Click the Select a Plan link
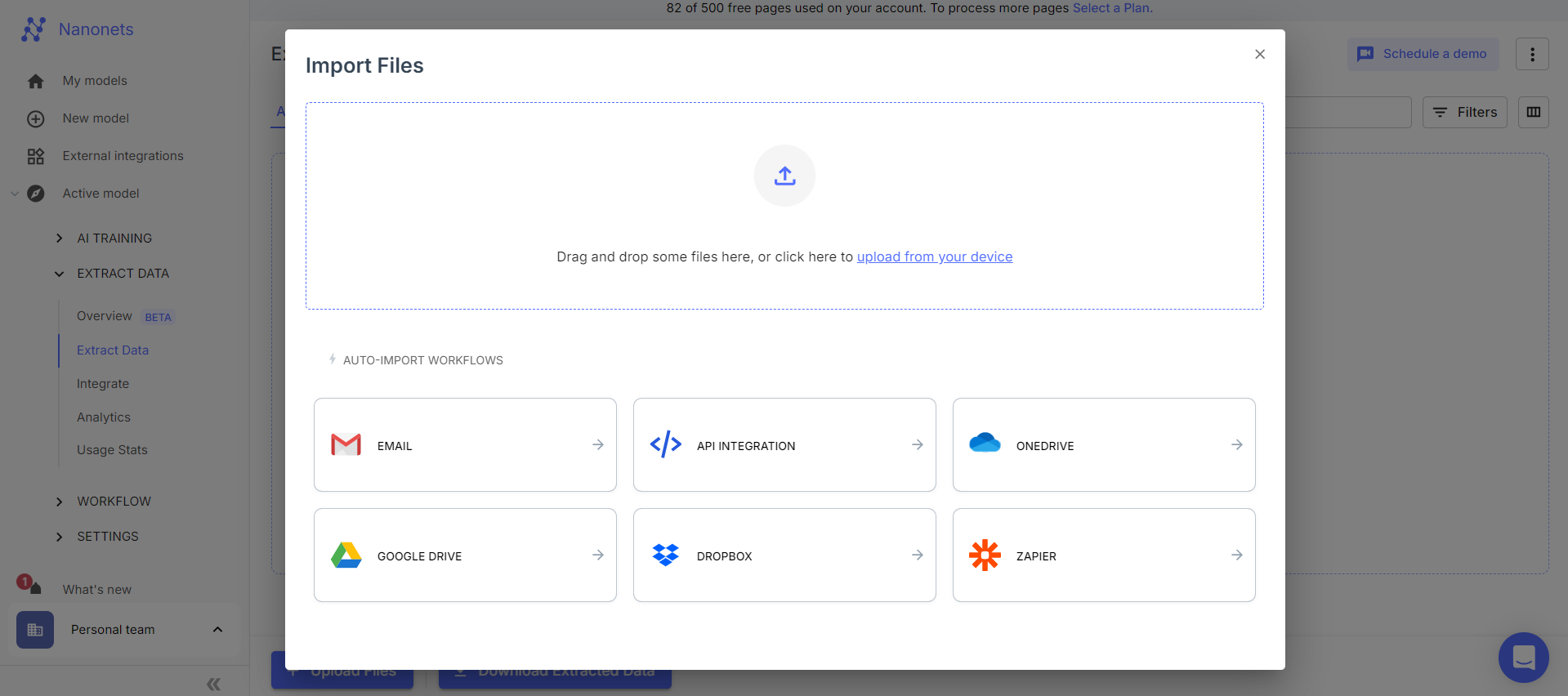The width and height of the screenshot is (1568, 696). point(1112,8)
